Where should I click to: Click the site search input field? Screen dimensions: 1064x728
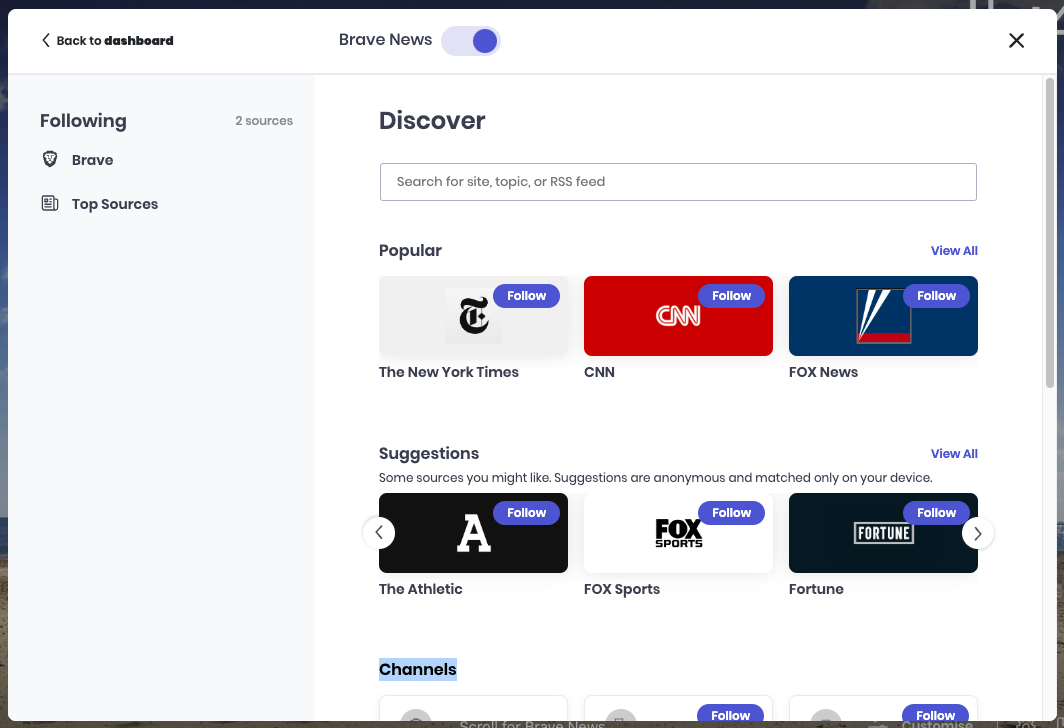point(678,181)
